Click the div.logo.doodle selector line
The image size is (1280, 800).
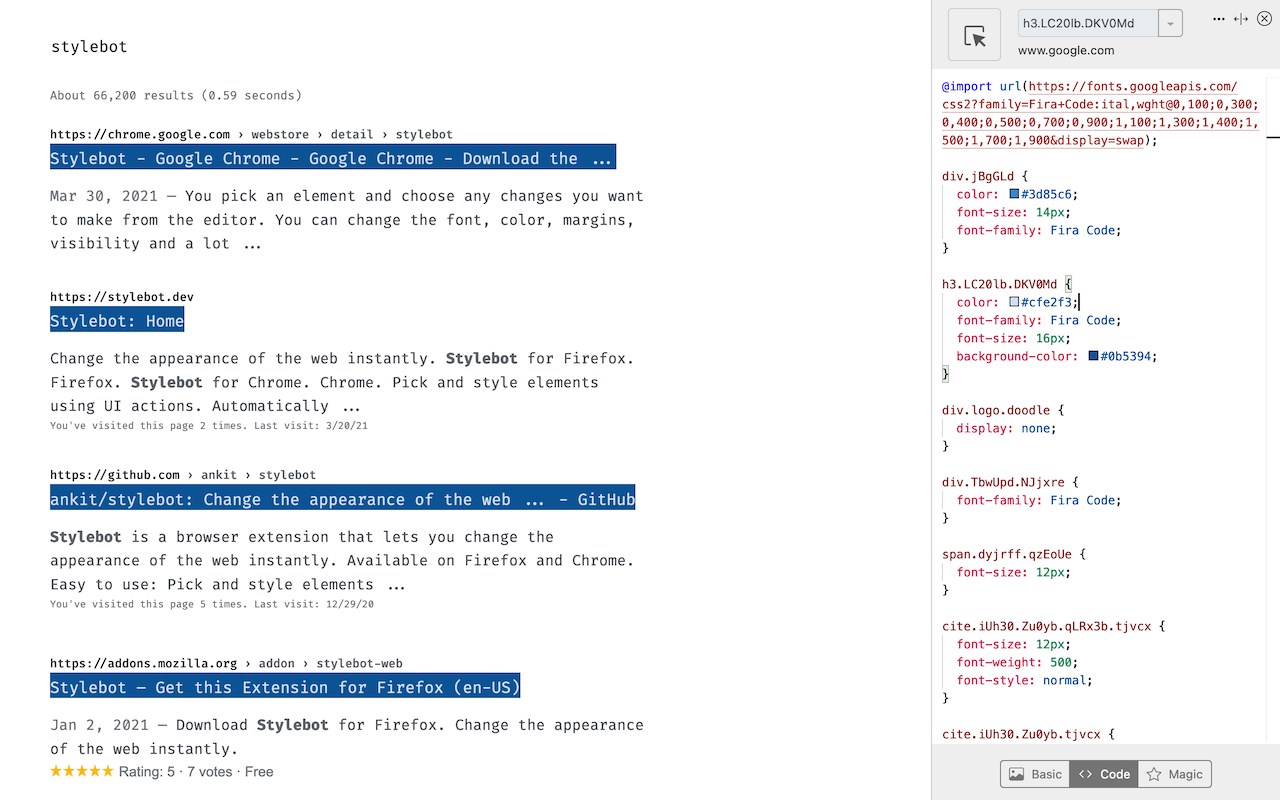[996, 410]
